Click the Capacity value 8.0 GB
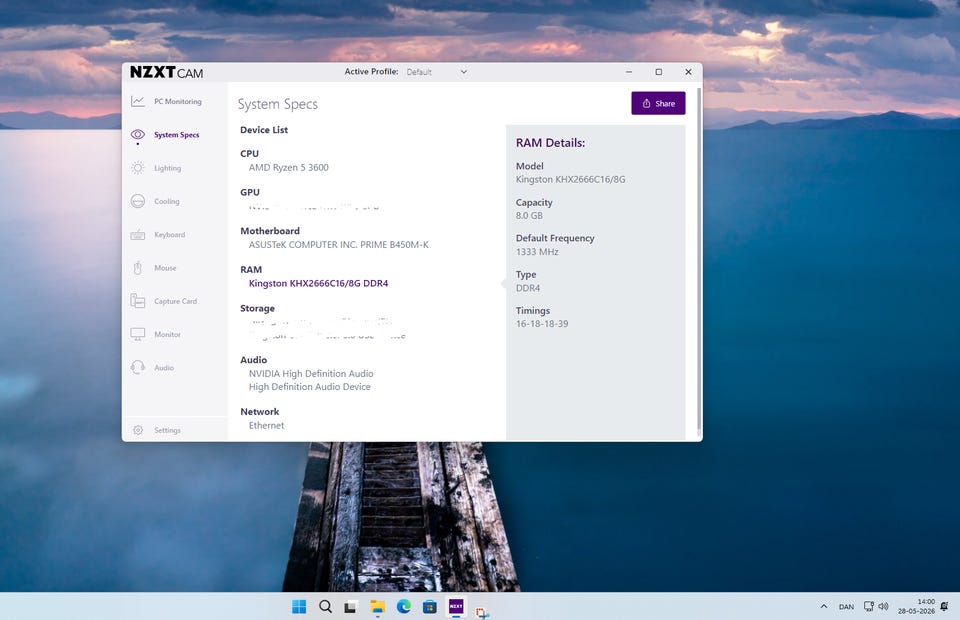 click(529, 215)
